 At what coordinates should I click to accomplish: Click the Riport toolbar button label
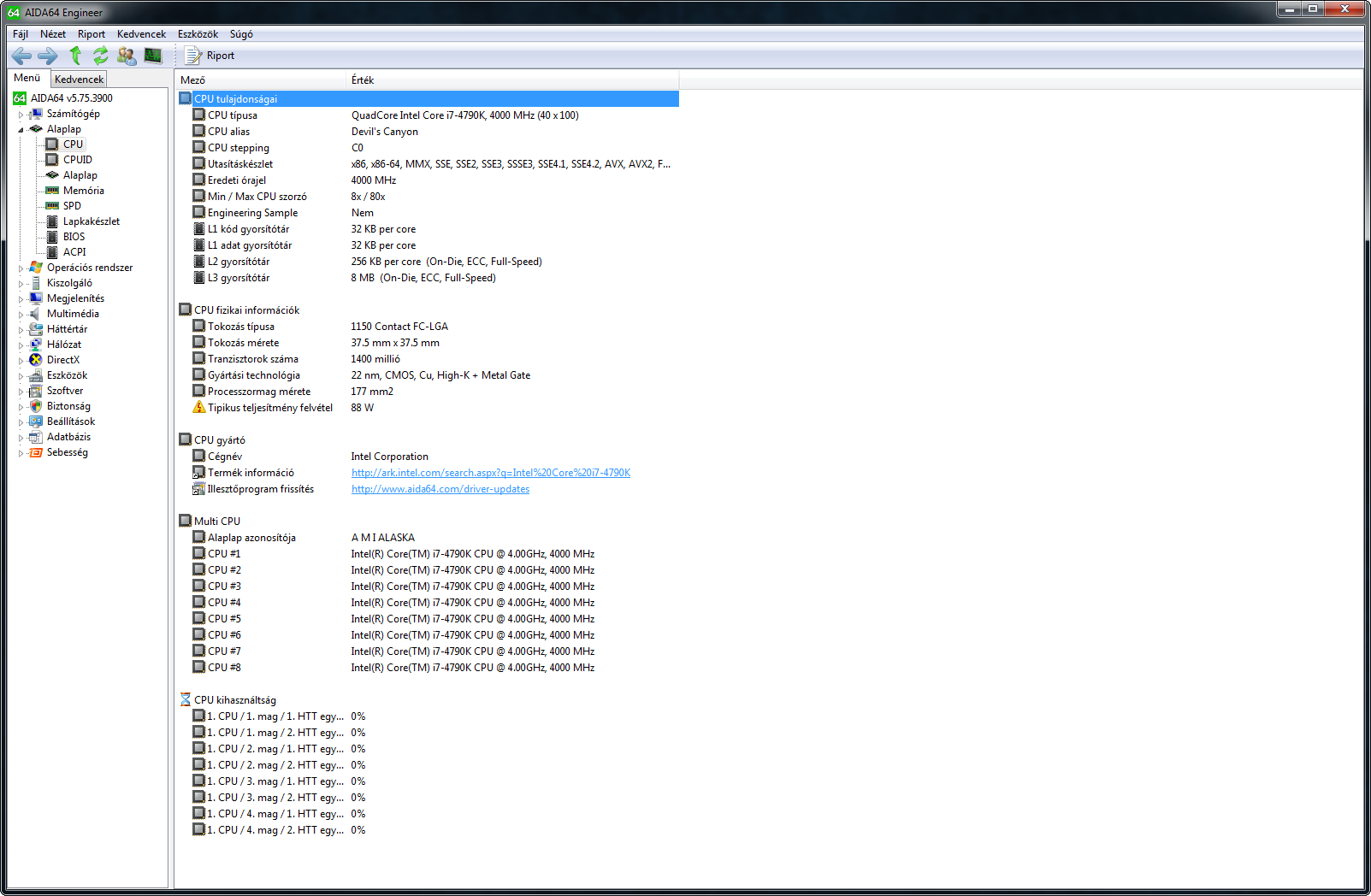click(x=221, y=56)
